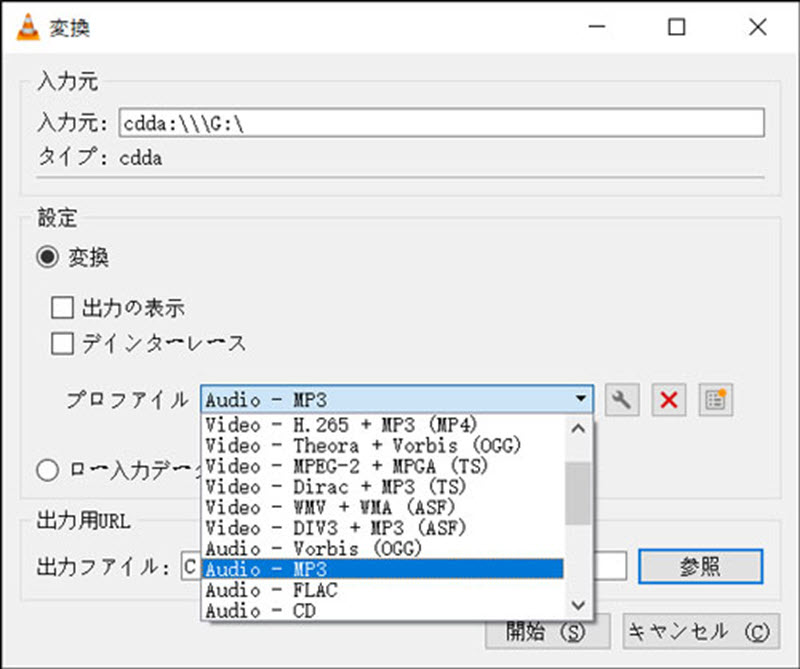Delete the selected profile with red X

(x=668, y=400)
